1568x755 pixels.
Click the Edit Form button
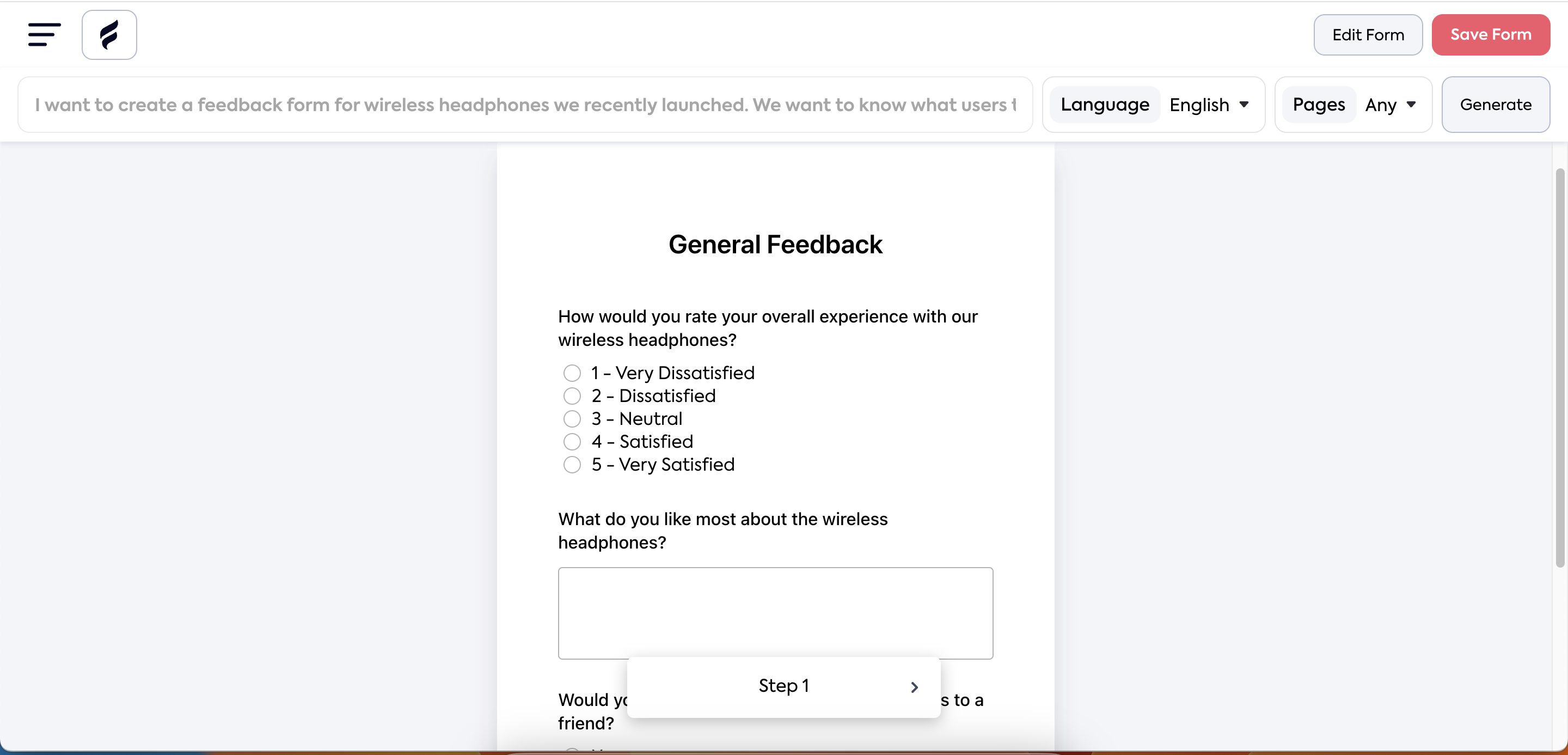(x=1368, y=35)
